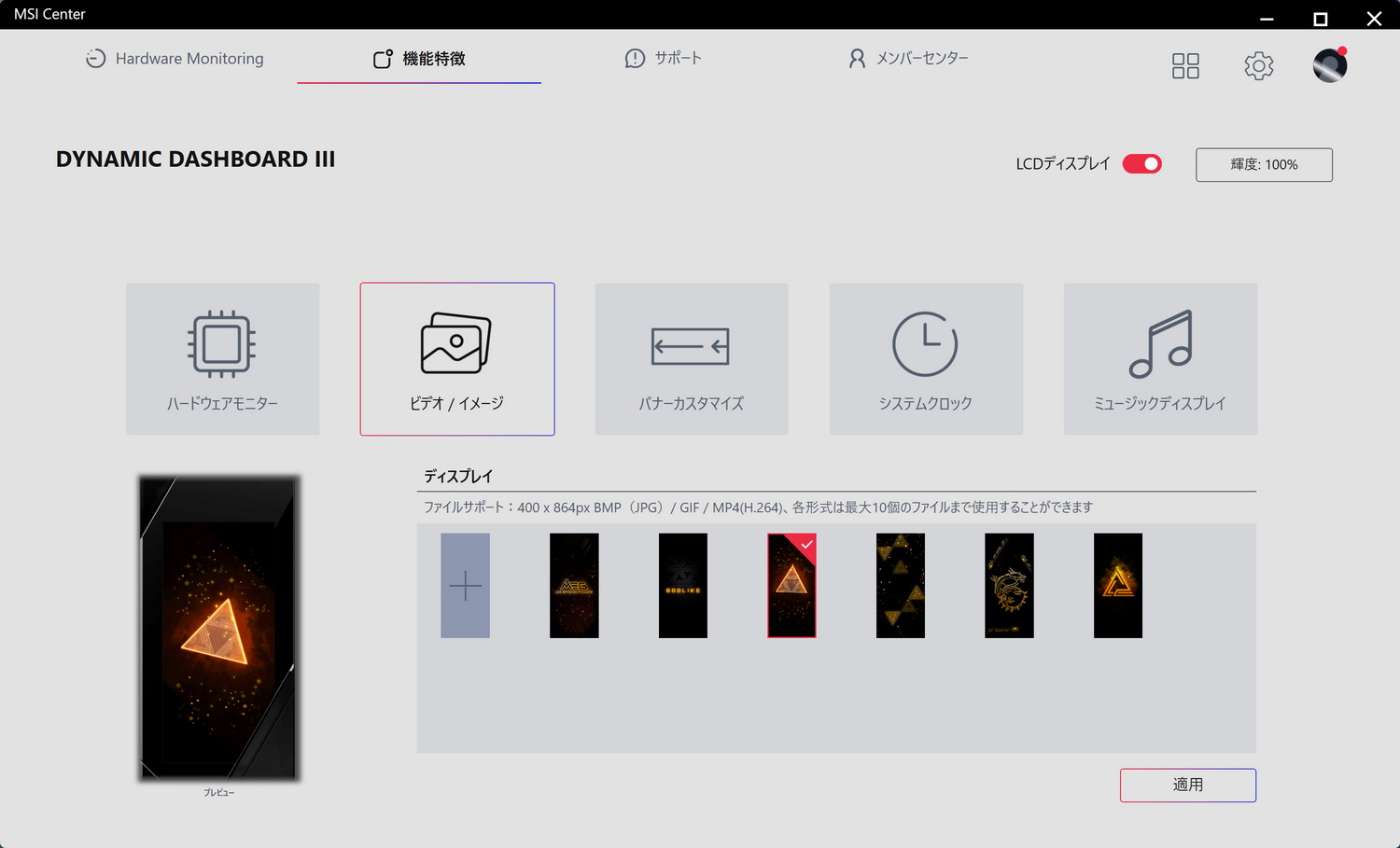Apply changes with the 適用 button

[1187, 785]
